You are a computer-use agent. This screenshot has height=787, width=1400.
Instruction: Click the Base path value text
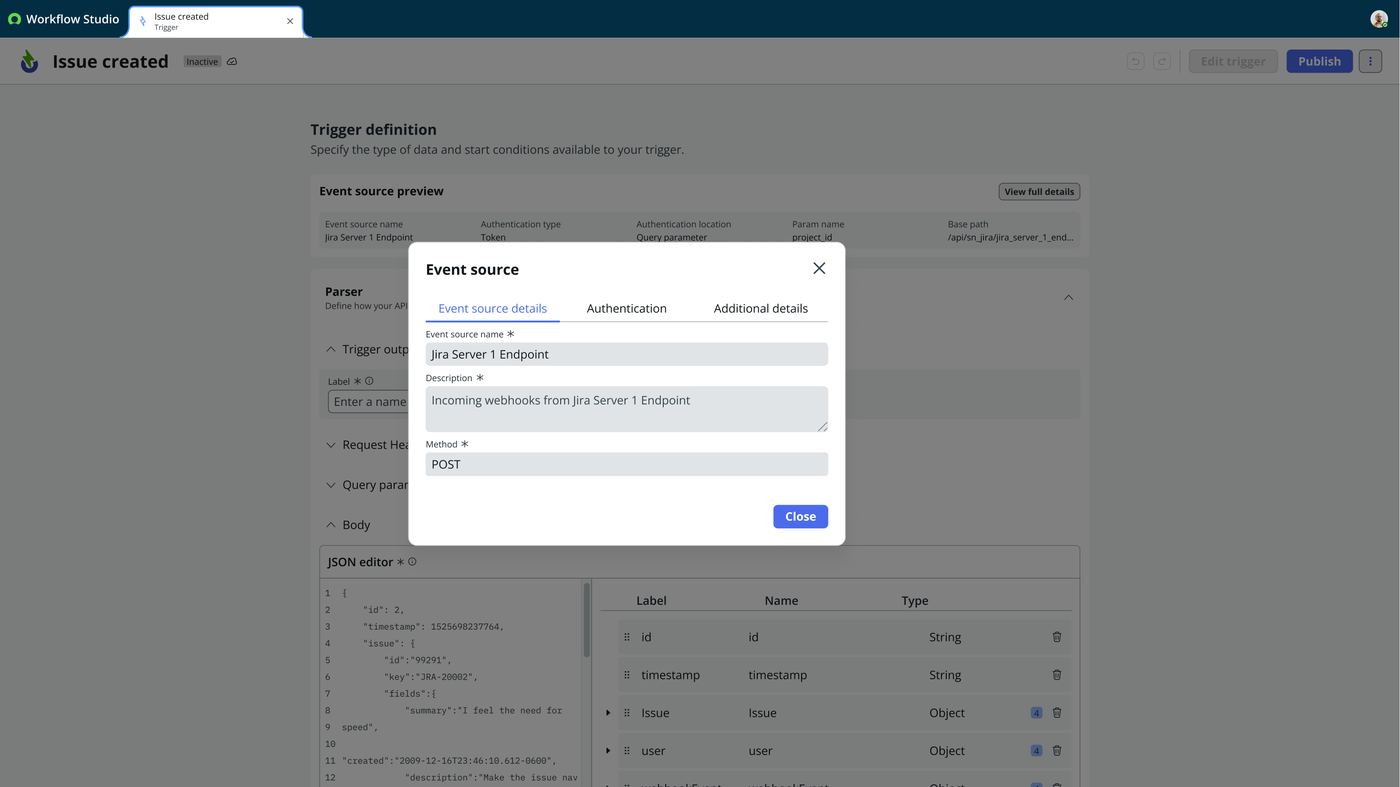(1011, 237)
